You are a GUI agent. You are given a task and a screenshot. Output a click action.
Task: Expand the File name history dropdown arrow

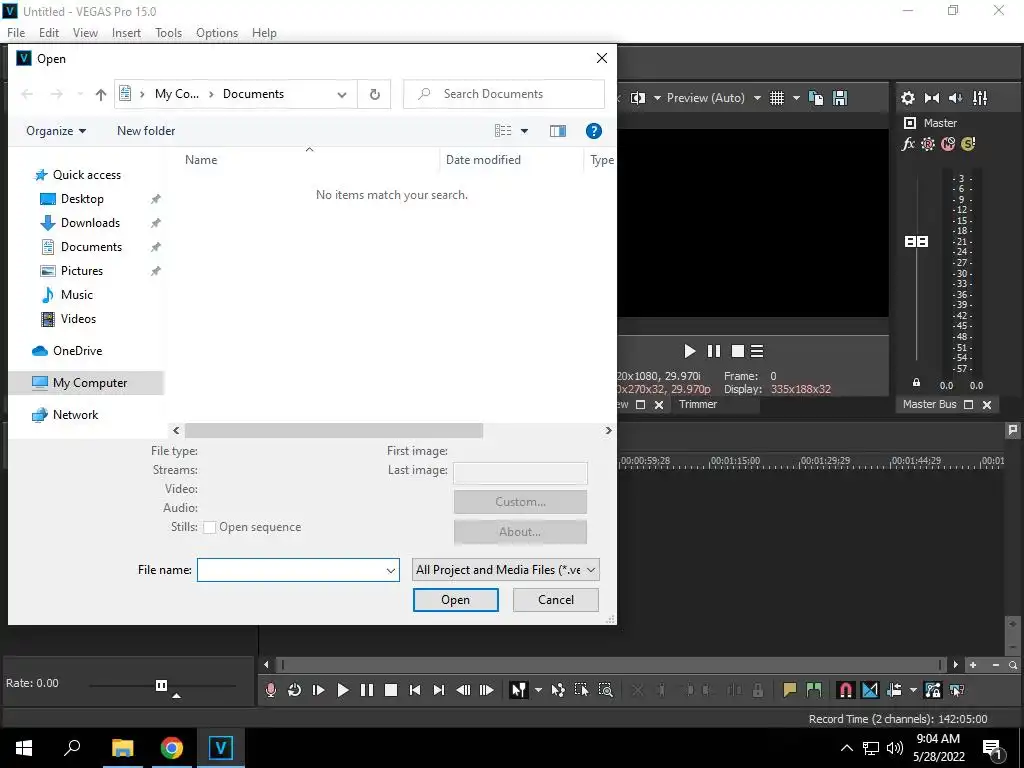click(x=391, y=570)
